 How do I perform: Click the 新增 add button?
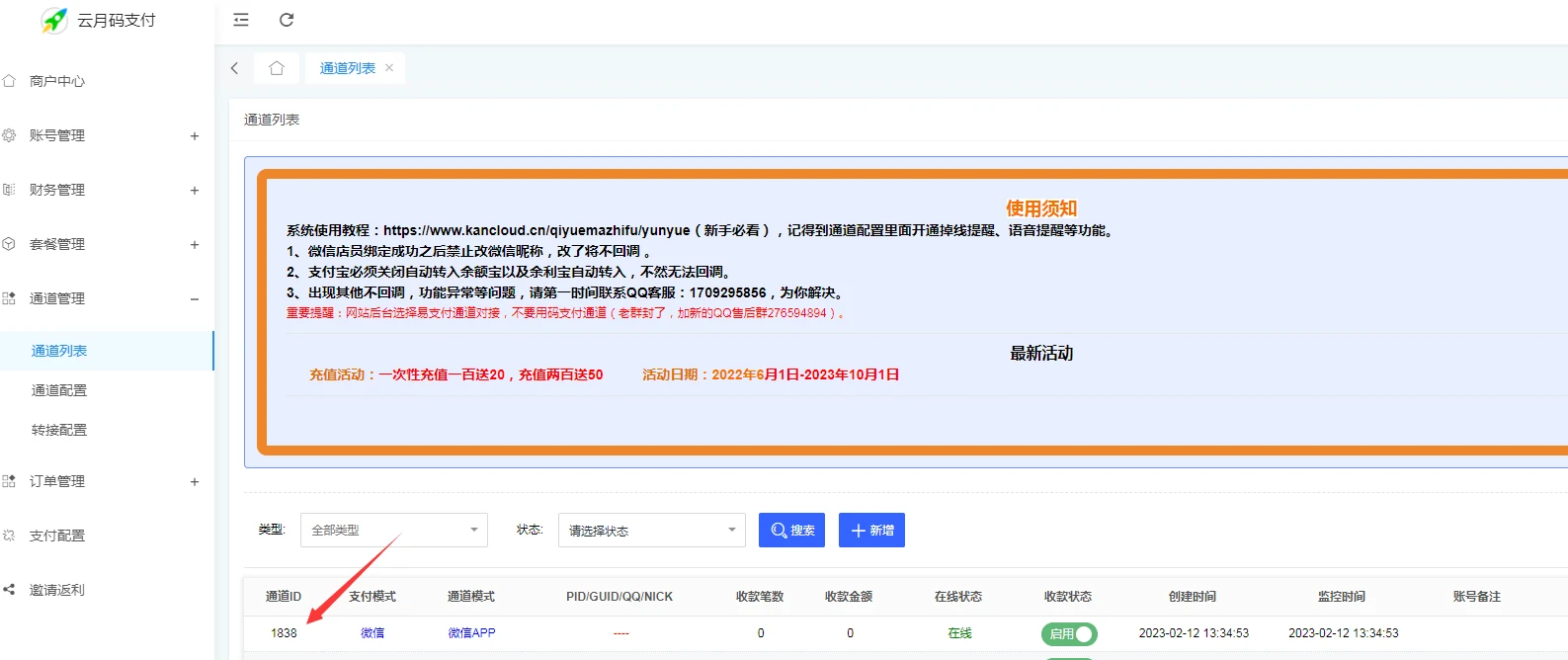[x=871, y=530]
